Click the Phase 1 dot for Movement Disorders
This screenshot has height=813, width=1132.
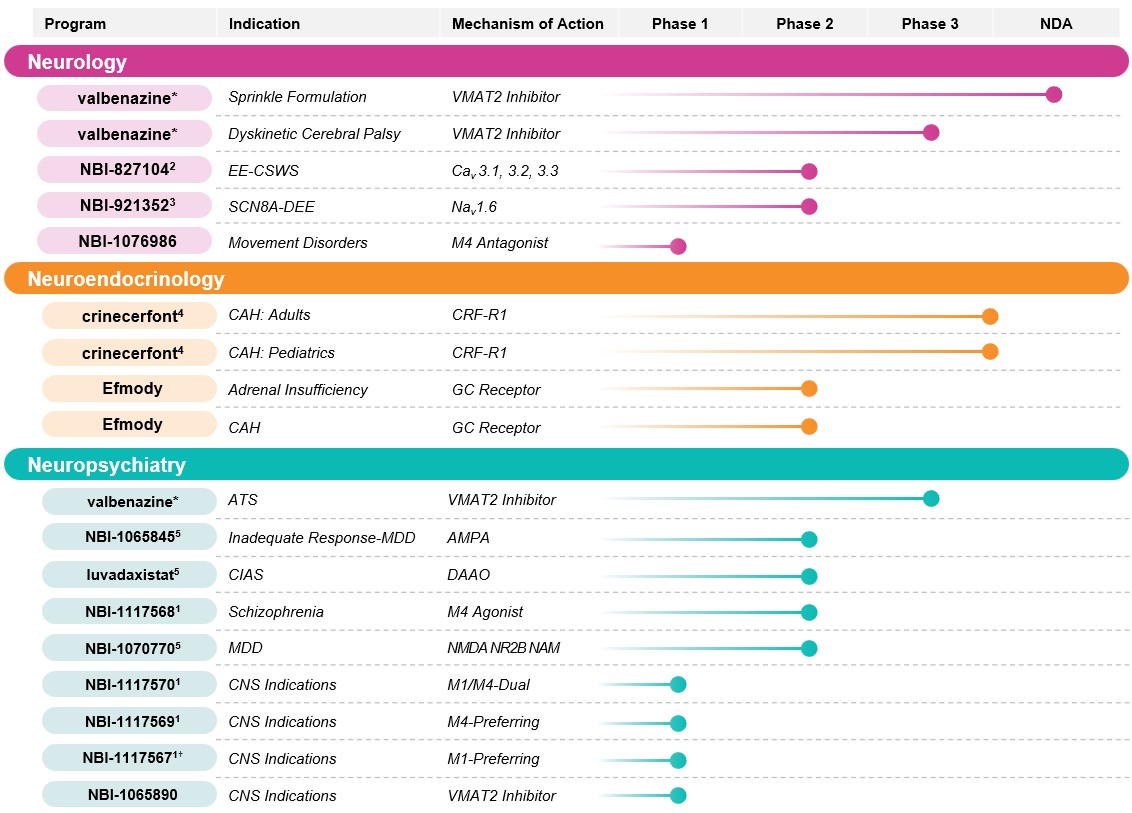click(678, 246)
